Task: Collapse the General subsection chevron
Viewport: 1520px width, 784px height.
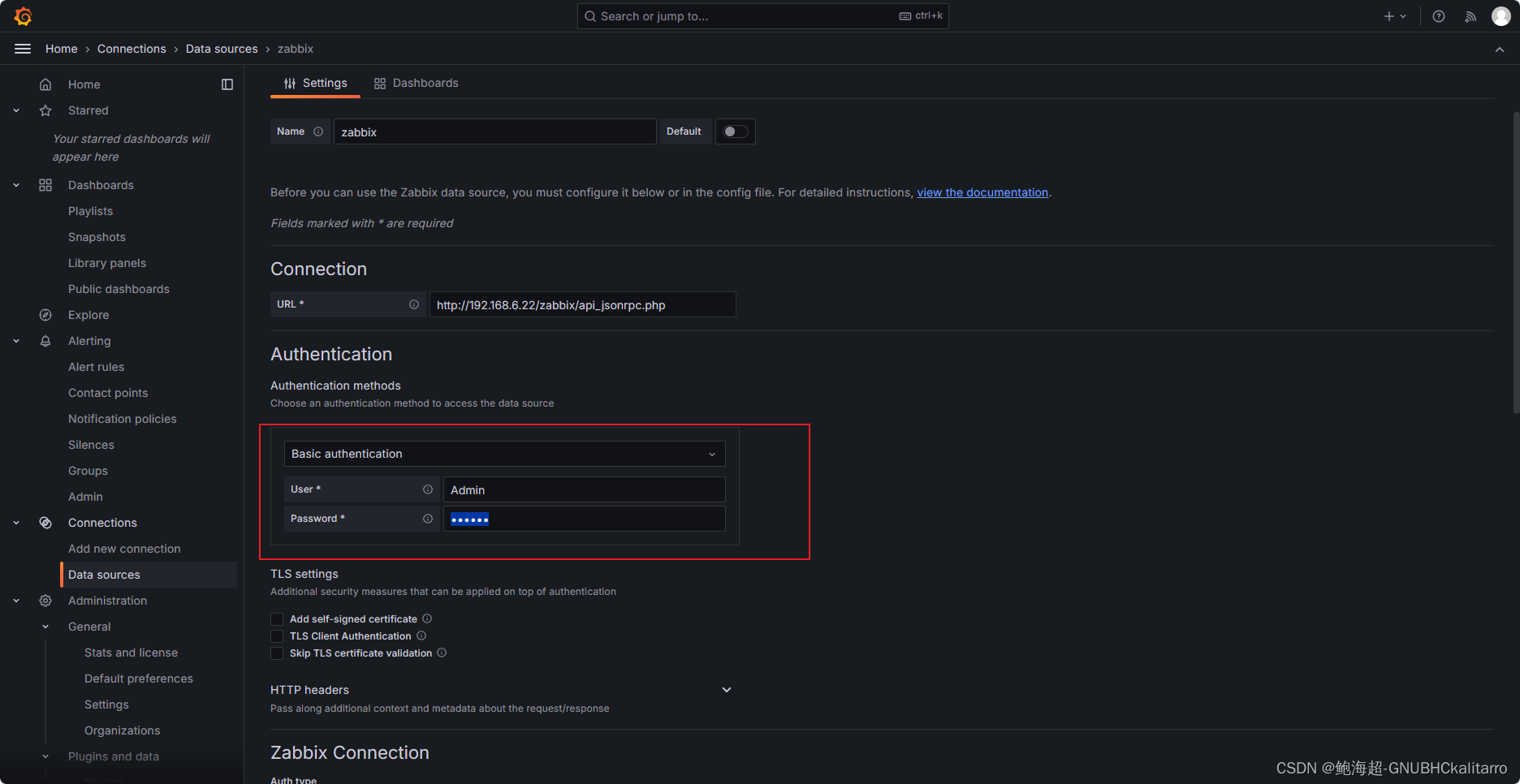Action: (45, 627)
